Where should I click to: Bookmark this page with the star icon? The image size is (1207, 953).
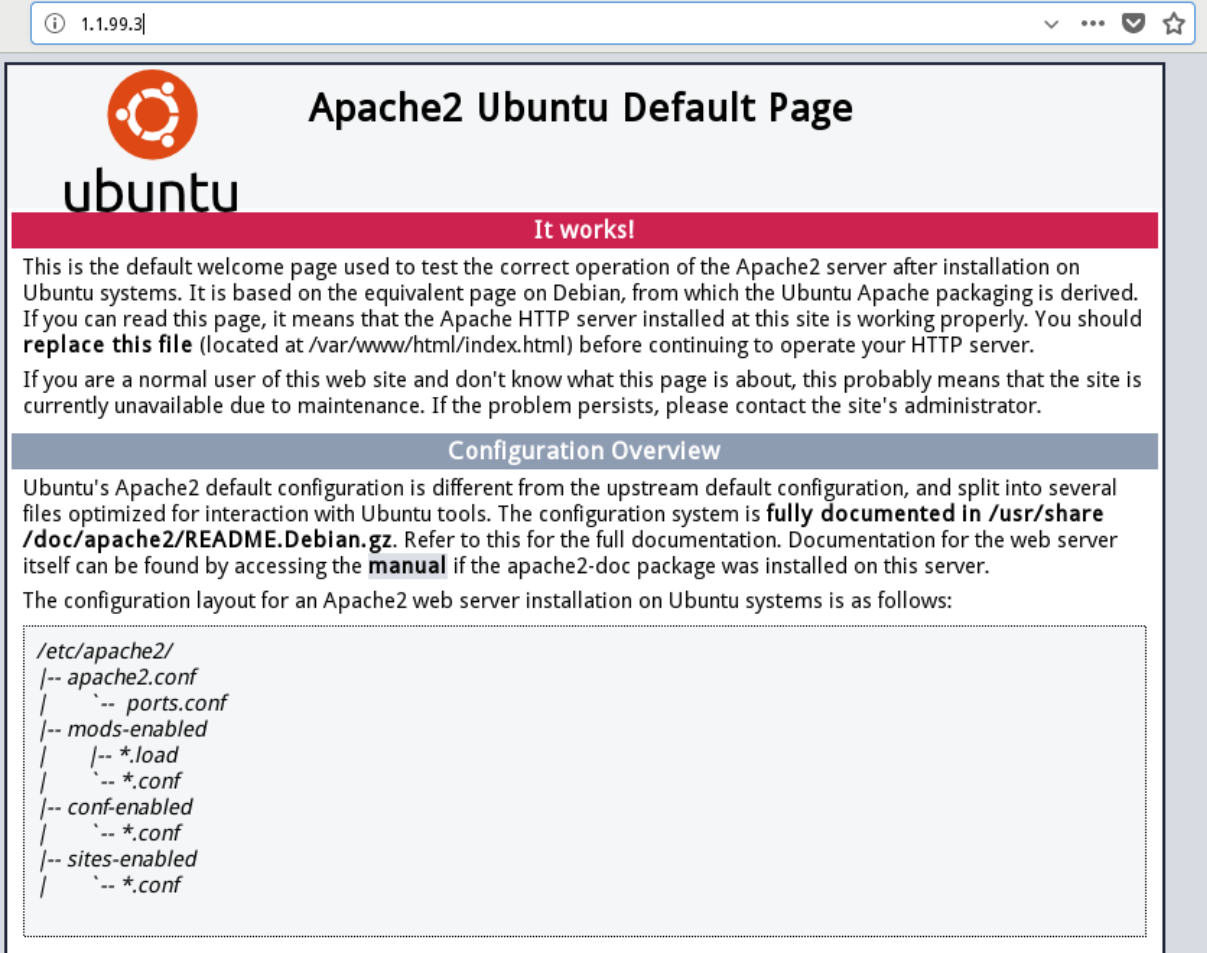click(1174, 24)
